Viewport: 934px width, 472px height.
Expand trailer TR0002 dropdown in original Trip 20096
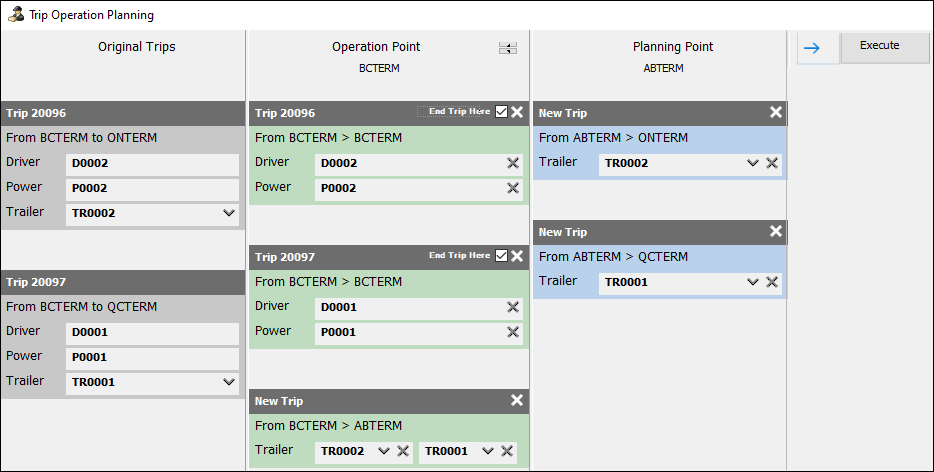coord(229,213)
